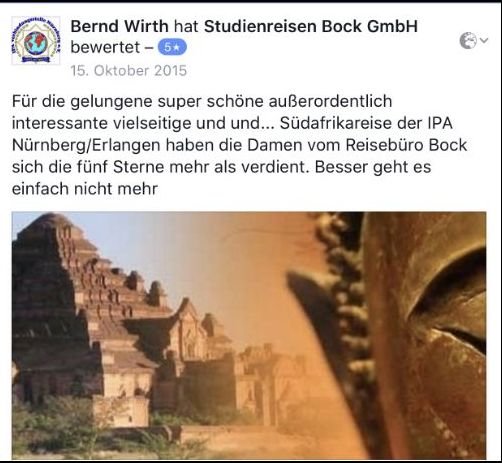502x463 pixels.
Task: Click the globe privacy icon
Action: (x=468, y=41)
